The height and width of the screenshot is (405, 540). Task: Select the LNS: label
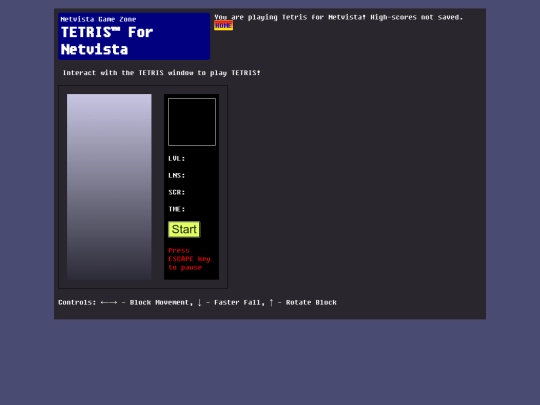coord(177,176)
